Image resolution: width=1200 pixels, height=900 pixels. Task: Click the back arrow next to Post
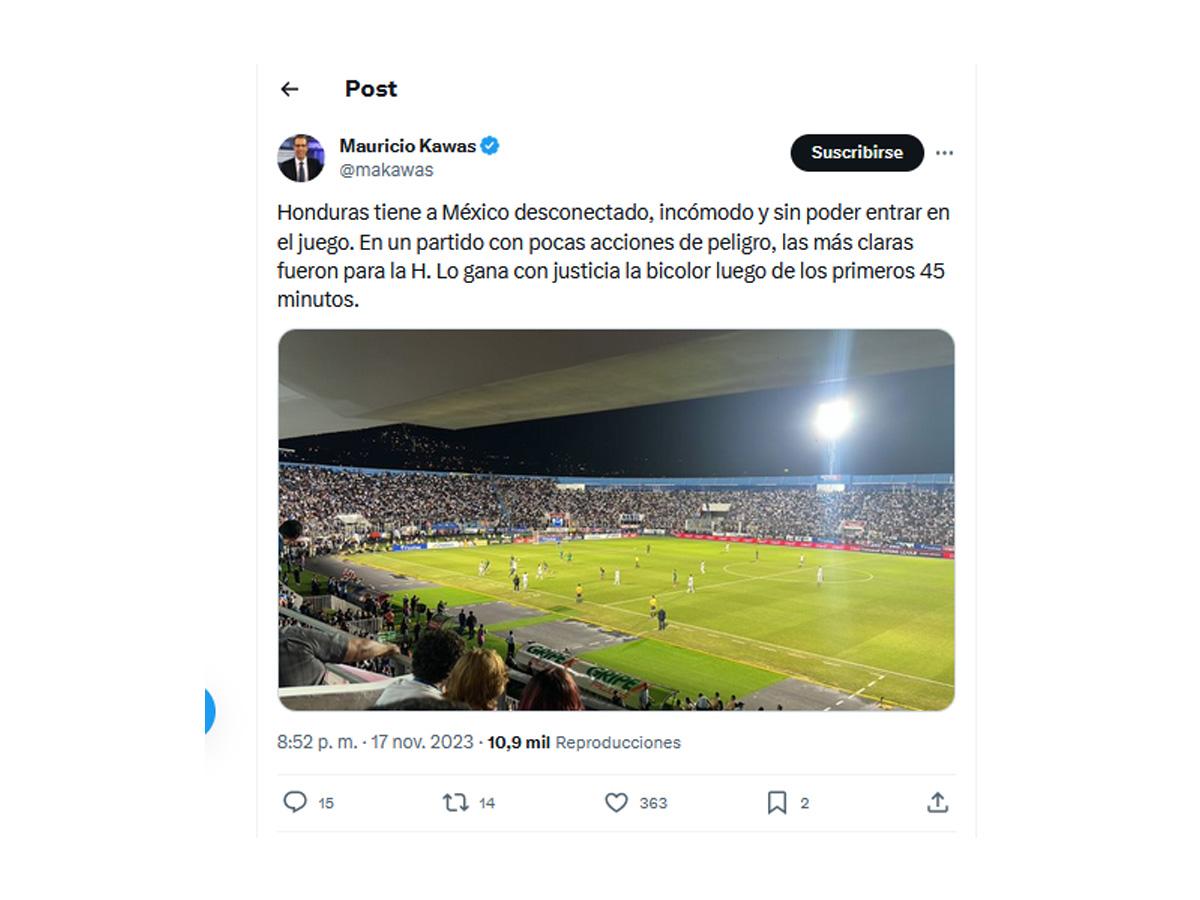pyautogui.click(x=290, y=89)
